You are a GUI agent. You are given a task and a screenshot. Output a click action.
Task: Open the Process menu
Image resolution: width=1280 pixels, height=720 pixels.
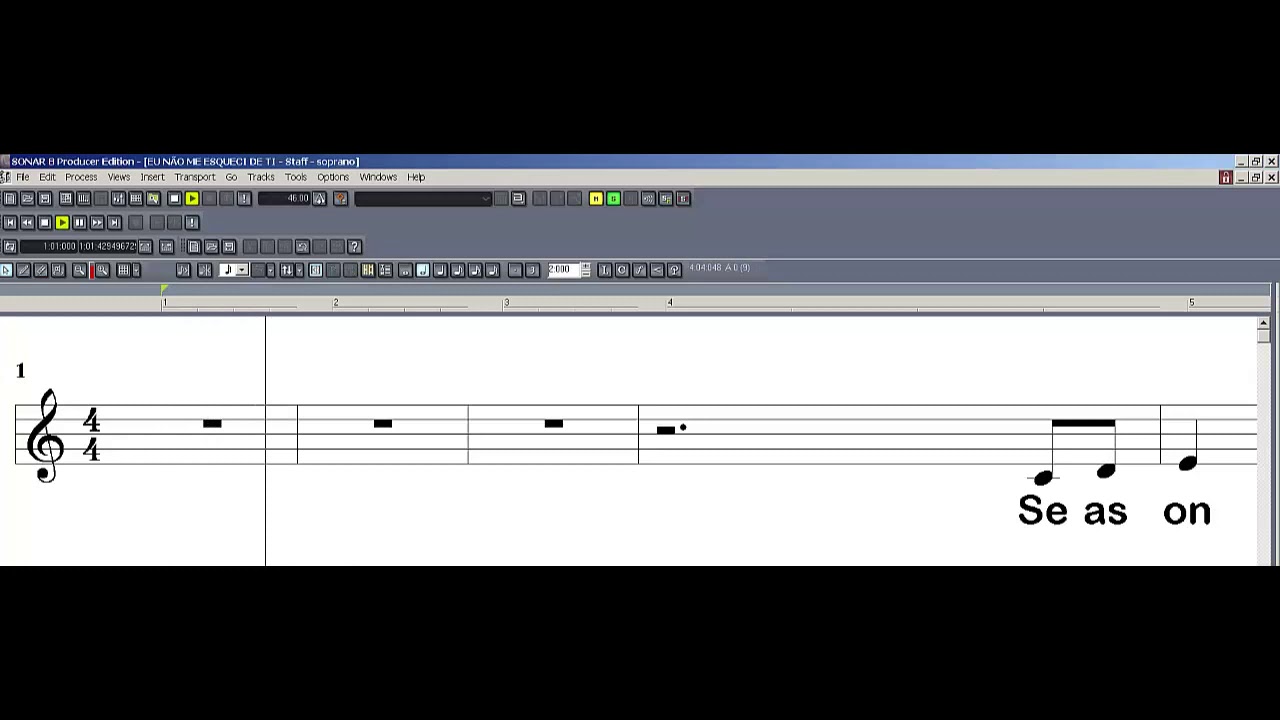(81, 177)
